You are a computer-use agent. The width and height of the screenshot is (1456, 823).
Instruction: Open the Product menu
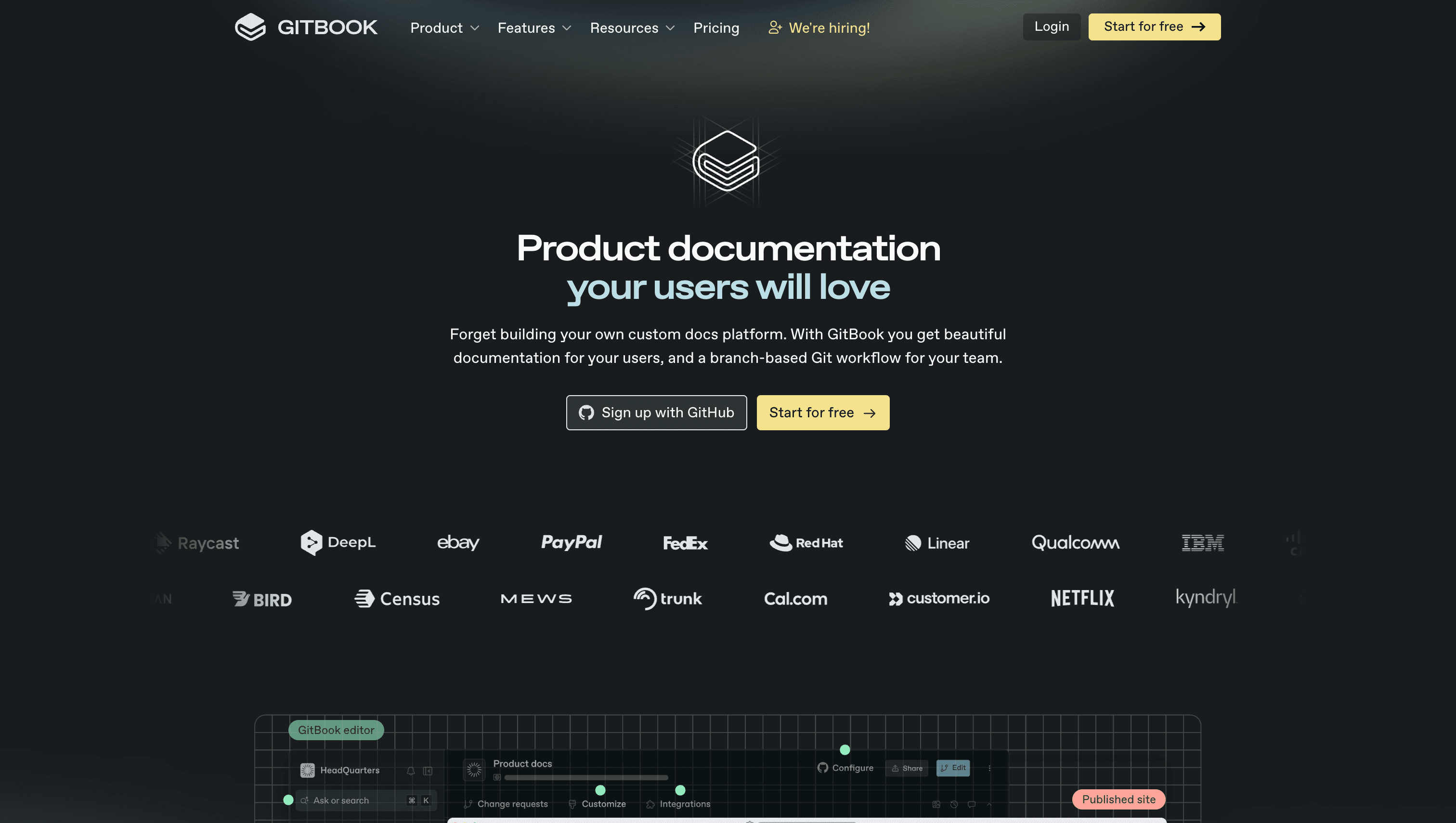point(444,28)
